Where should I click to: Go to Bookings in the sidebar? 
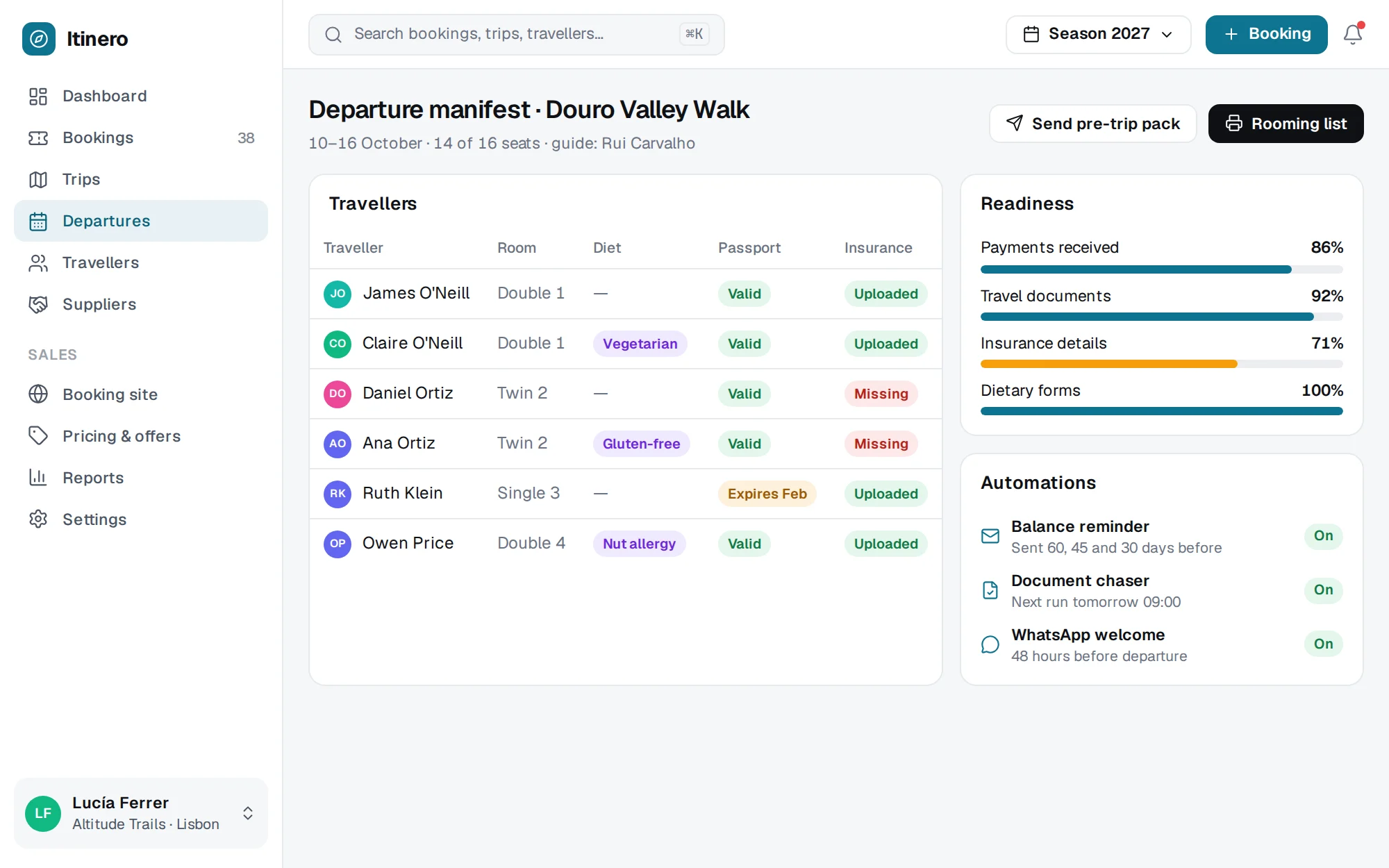(x=141, y=137)
